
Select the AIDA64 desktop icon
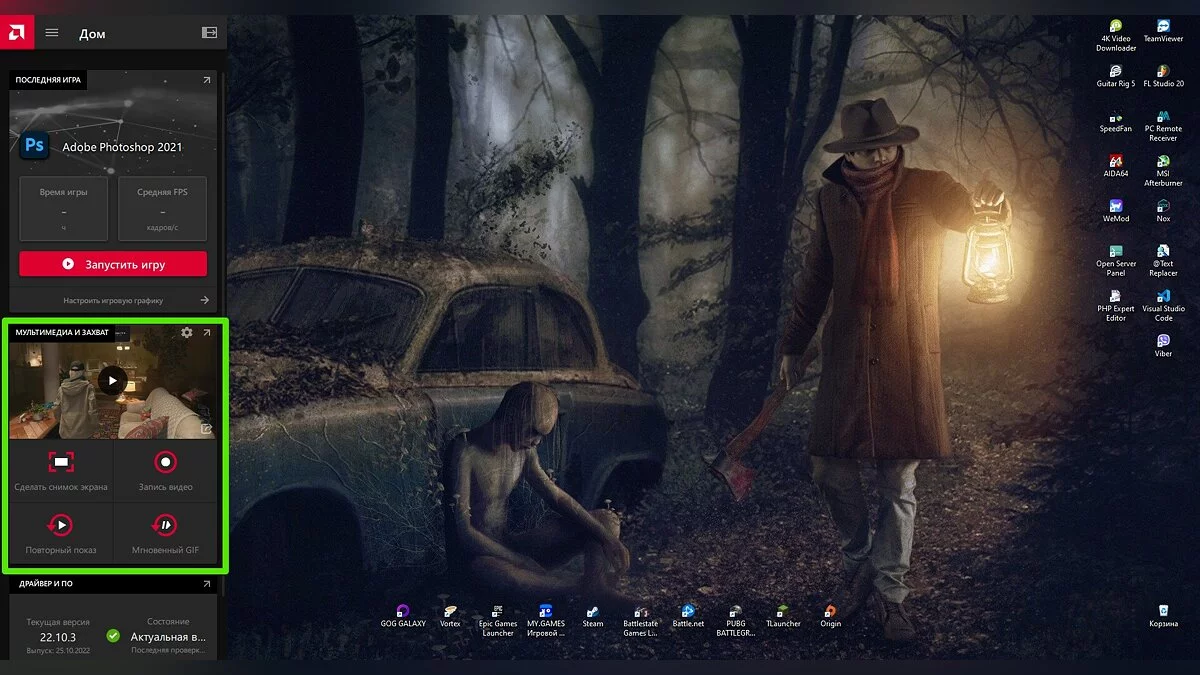[1116, 166]
